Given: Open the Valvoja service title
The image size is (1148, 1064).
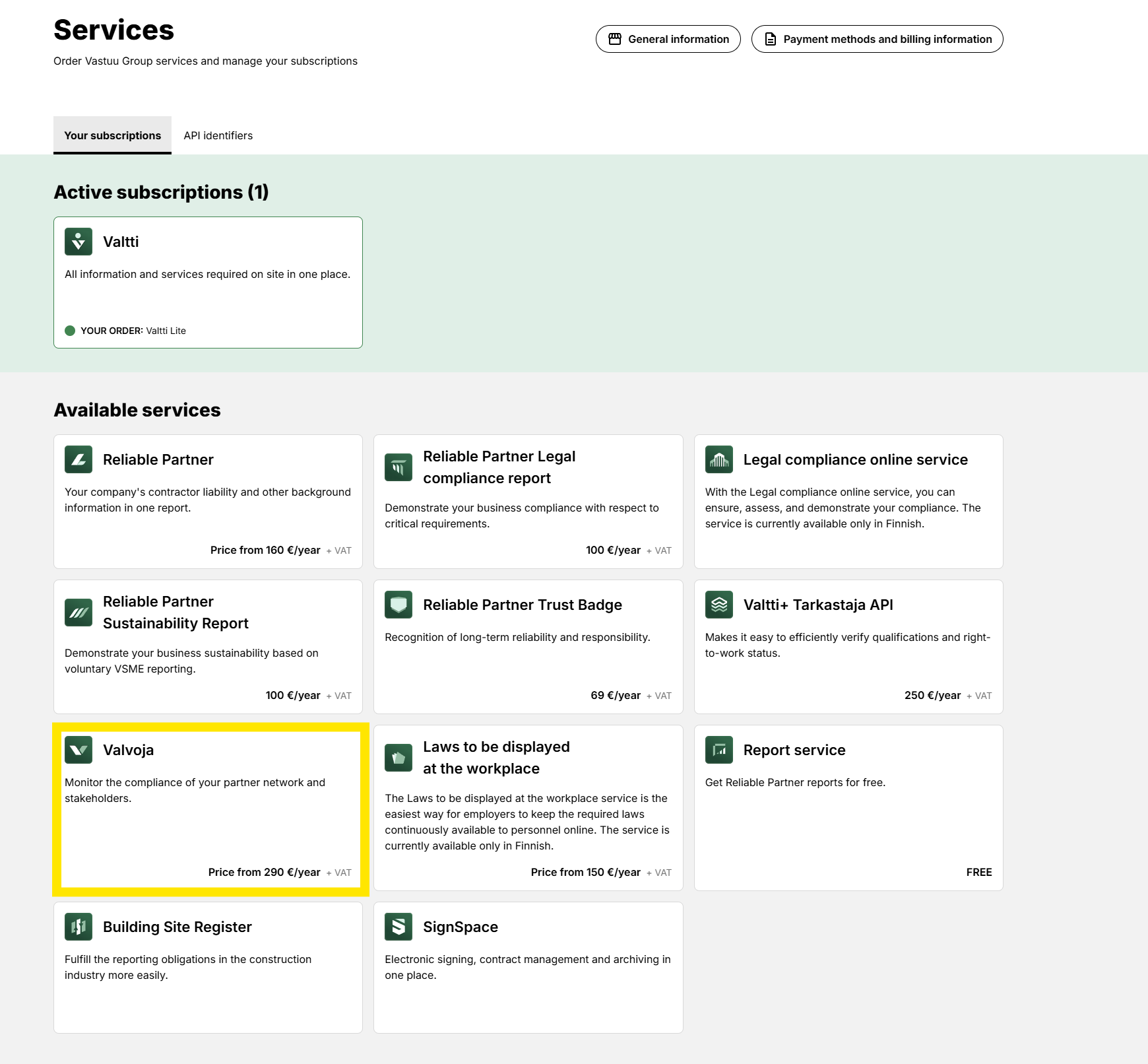Looking at the screenshot, I should (129, 750).
